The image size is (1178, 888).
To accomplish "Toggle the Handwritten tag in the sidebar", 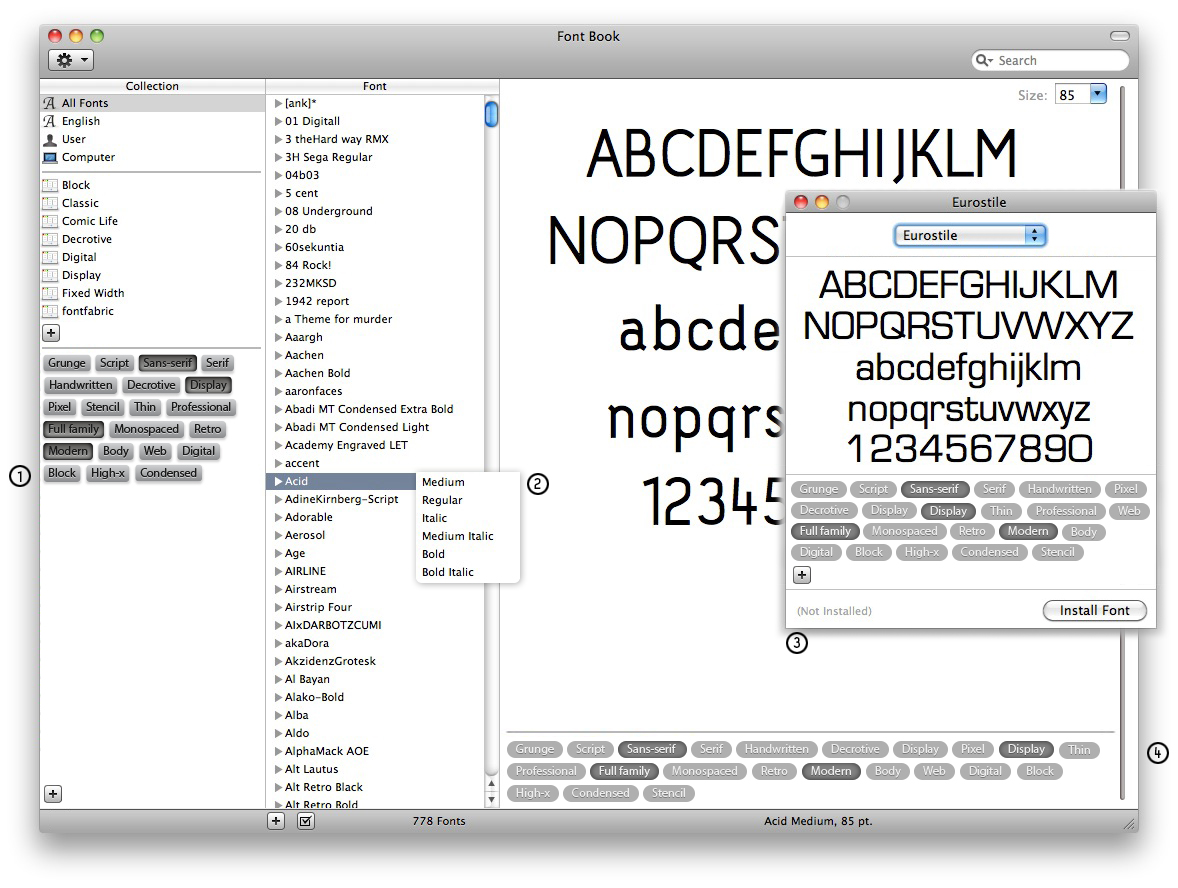I will (x=80, y=385).
